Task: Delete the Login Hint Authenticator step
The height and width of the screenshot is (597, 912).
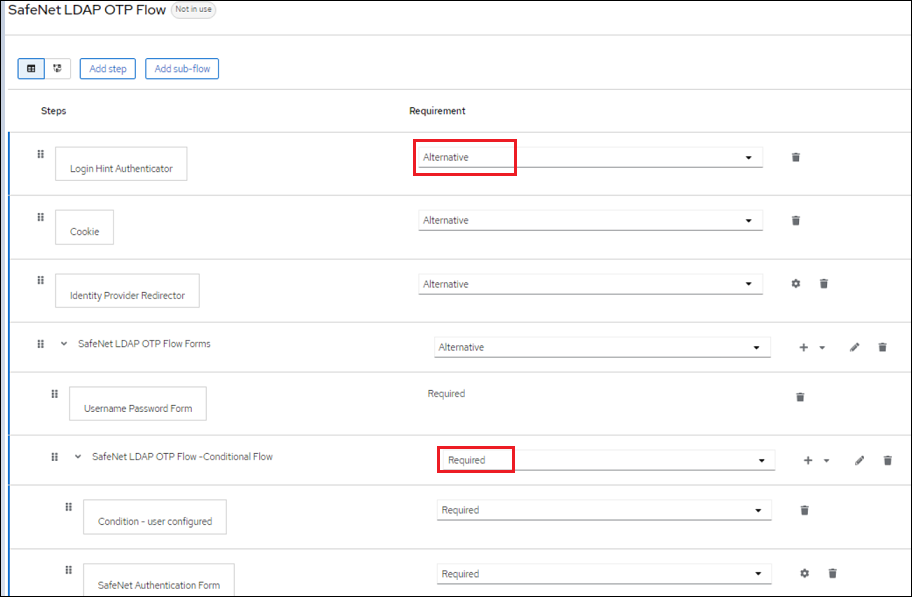Action: click(796, 157)
